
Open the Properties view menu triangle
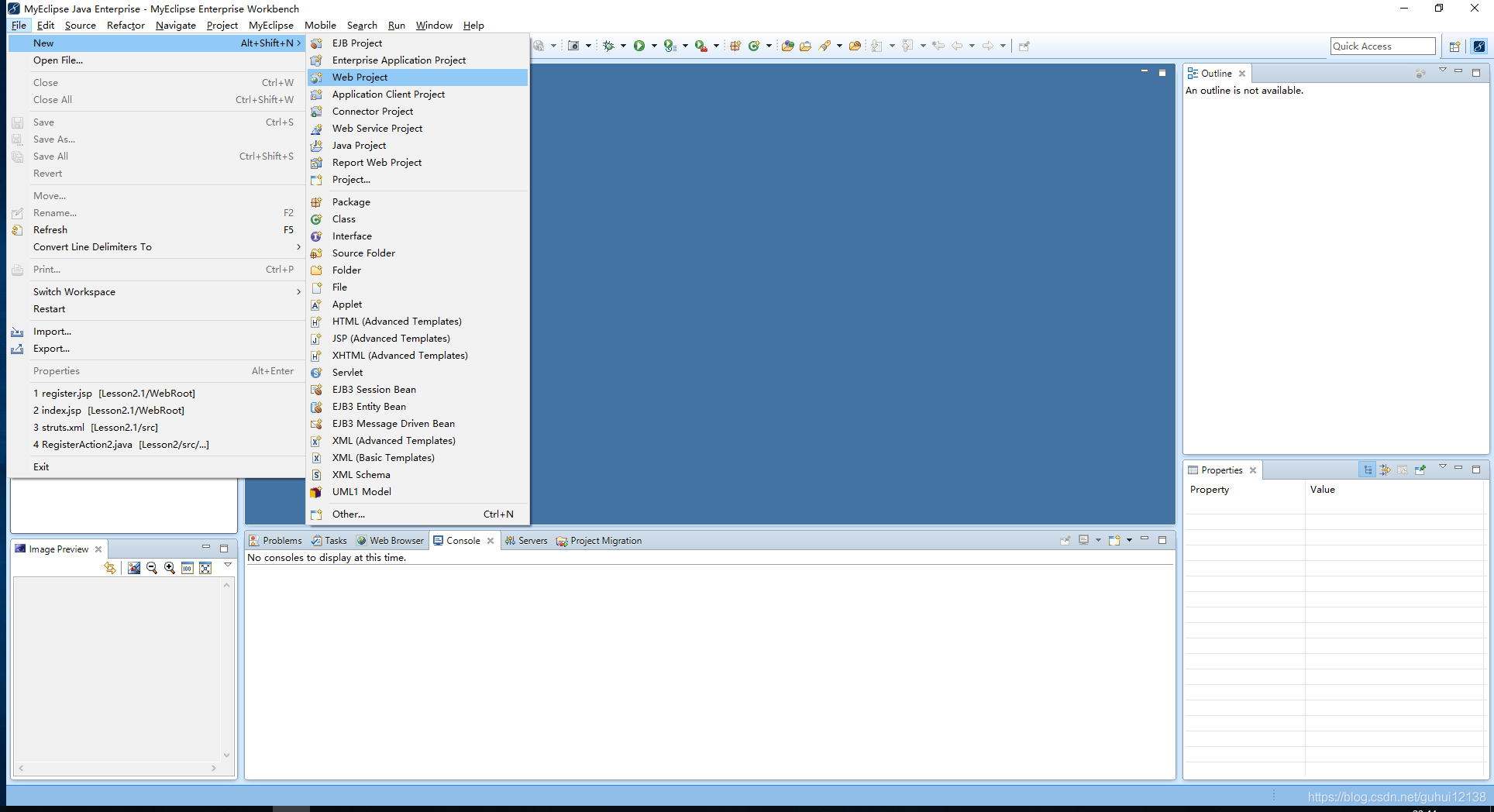(x=1443, y=466)
